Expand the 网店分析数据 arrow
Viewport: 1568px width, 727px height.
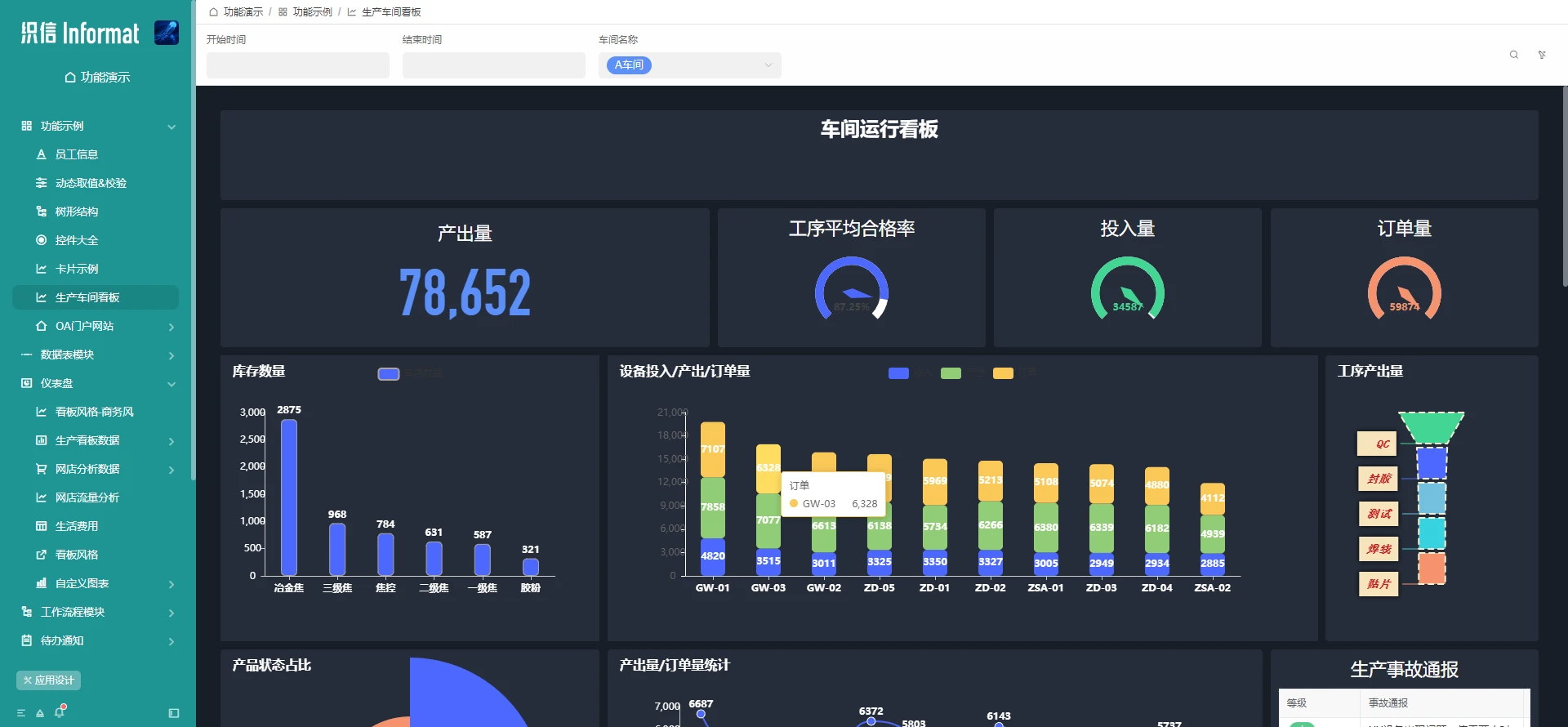[171, 470]
